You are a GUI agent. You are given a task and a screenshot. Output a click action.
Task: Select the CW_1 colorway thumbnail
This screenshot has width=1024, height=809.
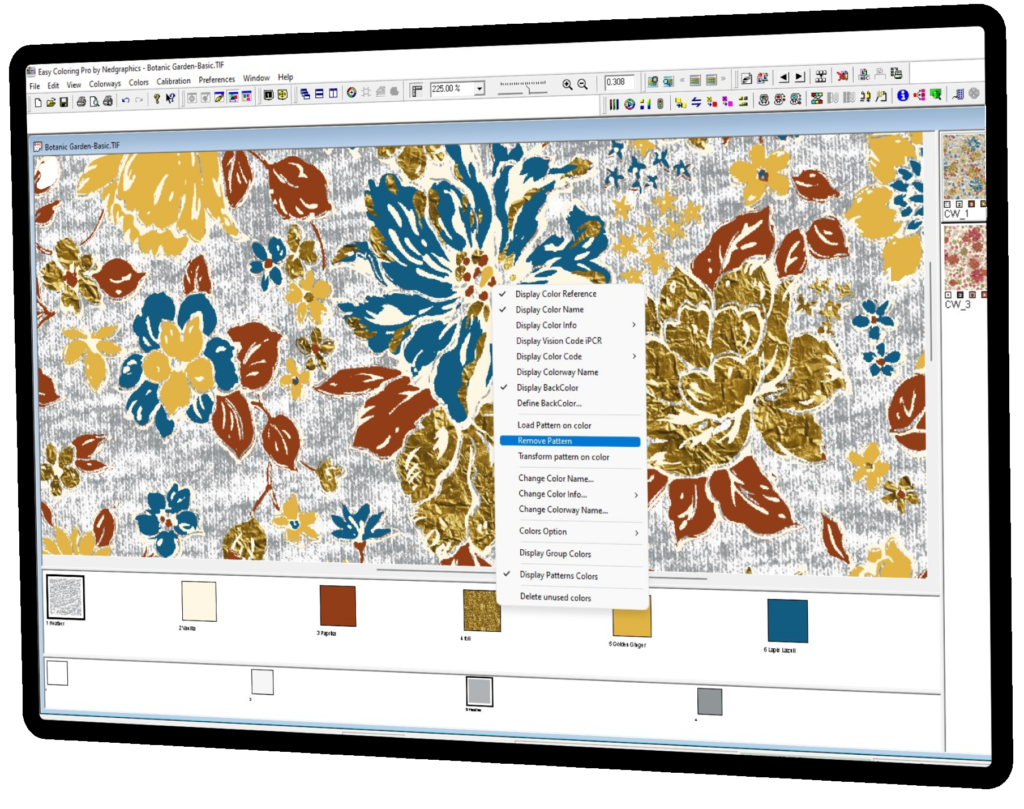pyautogui.click(x=964, y=172)
